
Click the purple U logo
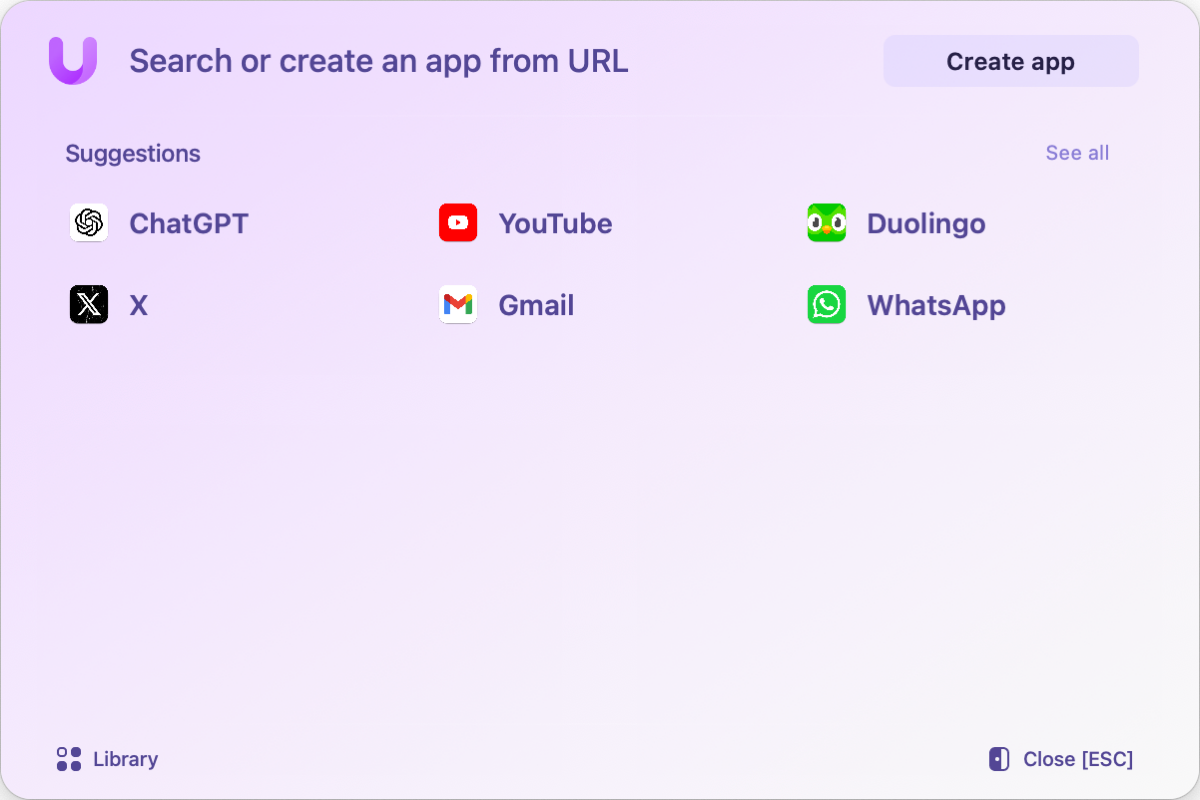tap(73, 61)
